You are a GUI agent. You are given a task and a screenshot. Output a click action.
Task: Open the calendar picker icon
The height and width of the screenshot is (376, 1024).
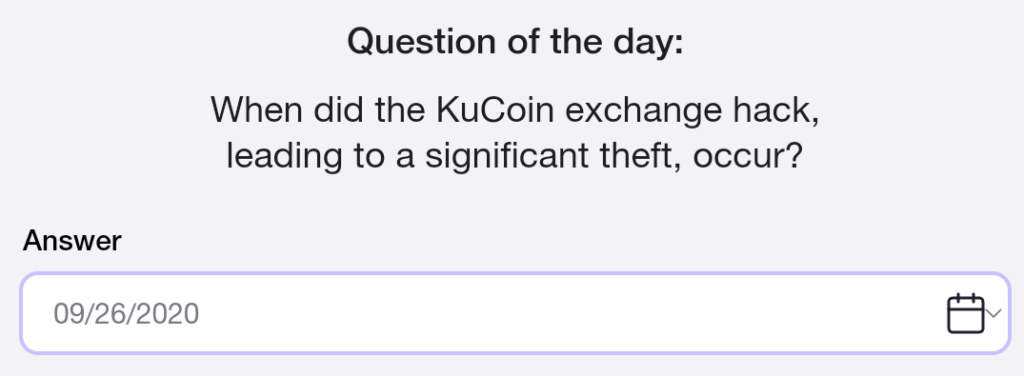965,313
